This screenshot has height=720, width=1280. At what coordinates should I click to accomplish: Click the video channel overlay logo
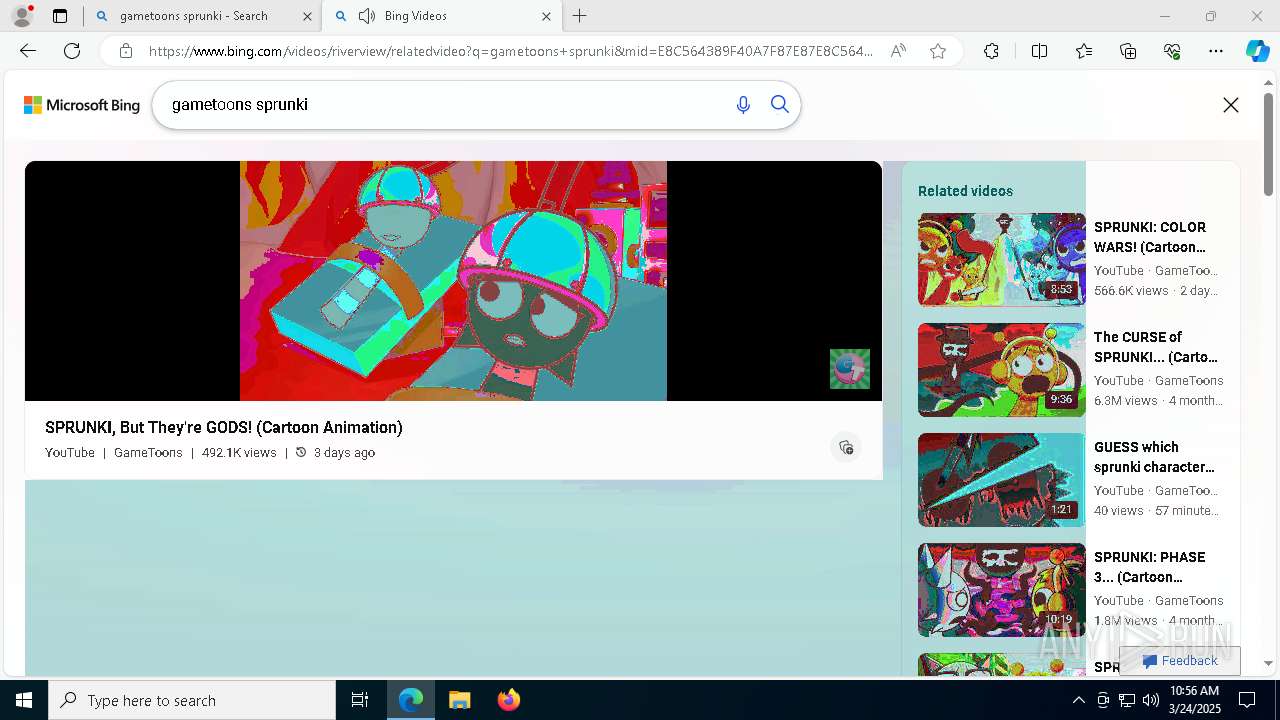point(850,369)
